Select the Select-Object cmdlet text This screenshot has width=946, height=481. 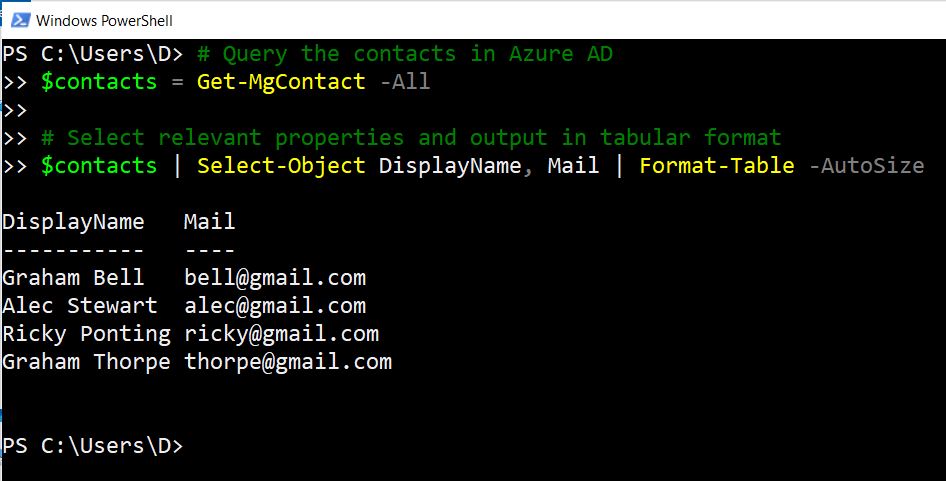coord(281,165)
